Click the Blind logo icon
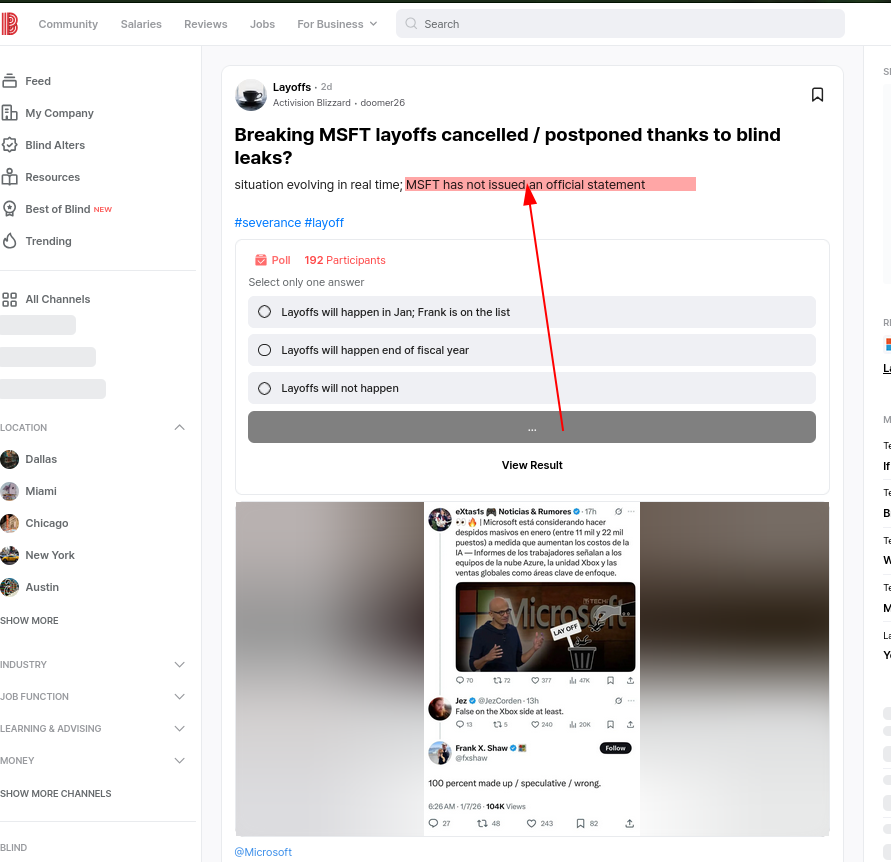 tap(9, 24)
